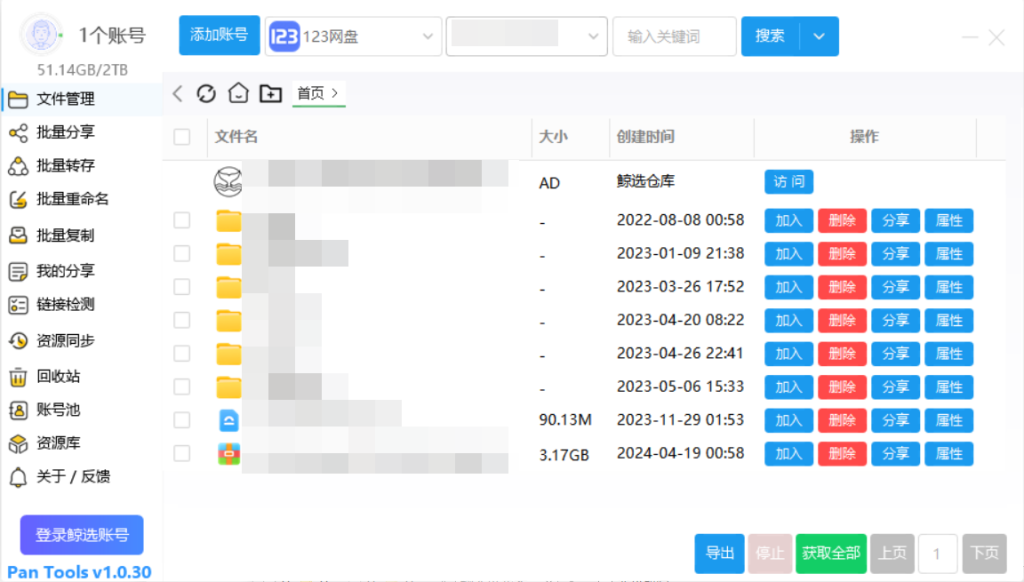This screenshot has width=1024, height=582.
Task: Open 关于 / 反馈 feedback page
Action: pos(65,477)
